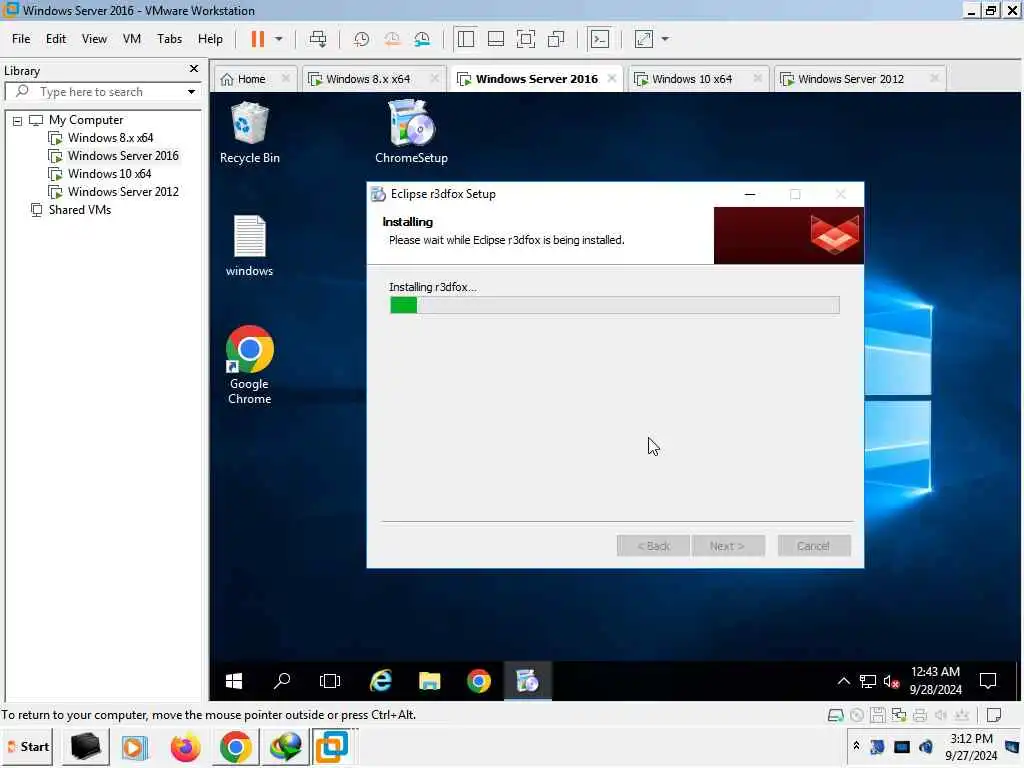This screenshot has height=768, width=1024.
Task: Open Chrome from guest taskbar
Action: (x=479, y=681)
